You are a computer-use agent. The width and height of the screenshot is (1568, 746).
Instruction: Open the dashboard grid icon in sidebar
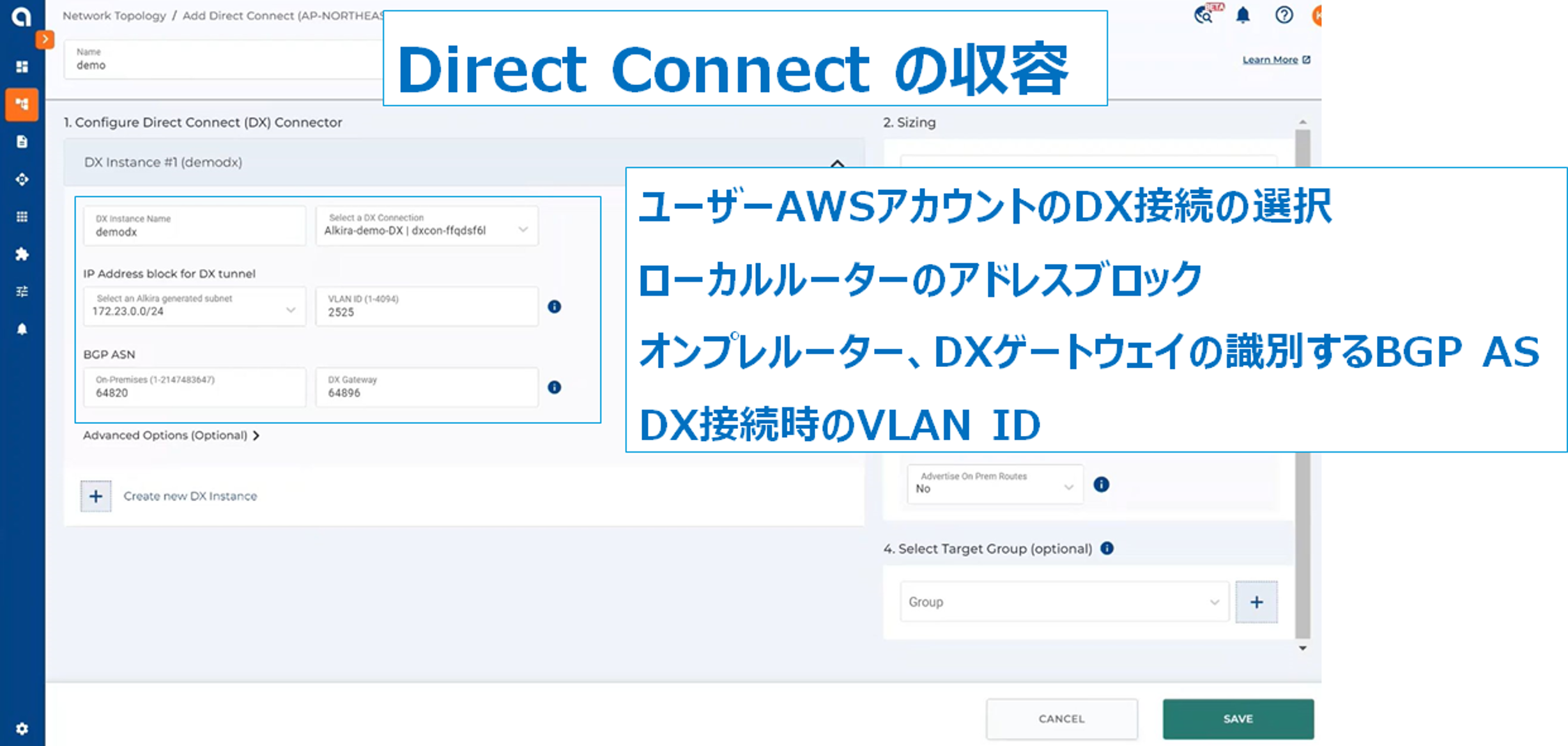(x=22, y=66)
